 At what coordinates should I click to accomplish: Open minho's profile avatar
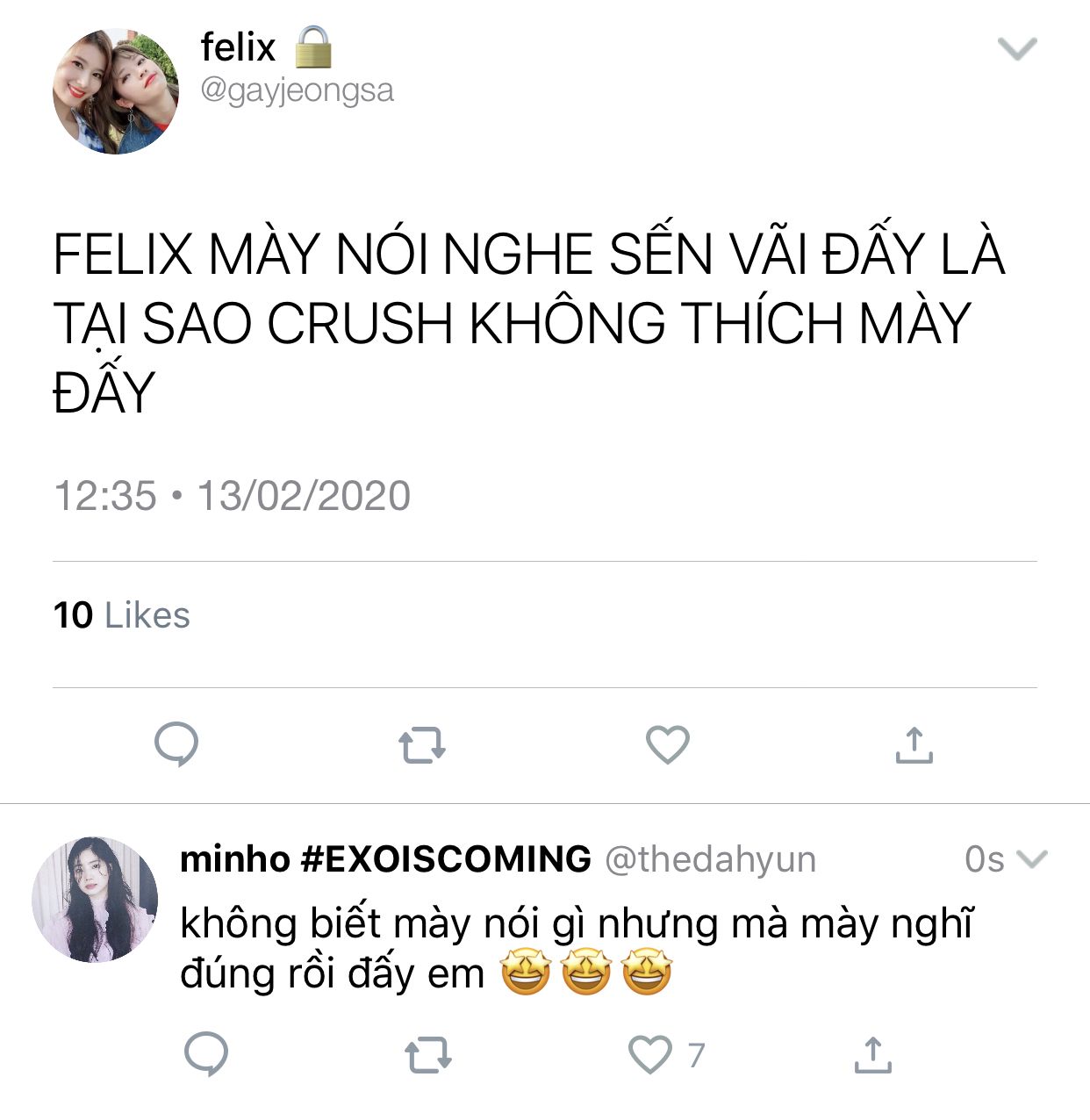click(95, 900)
